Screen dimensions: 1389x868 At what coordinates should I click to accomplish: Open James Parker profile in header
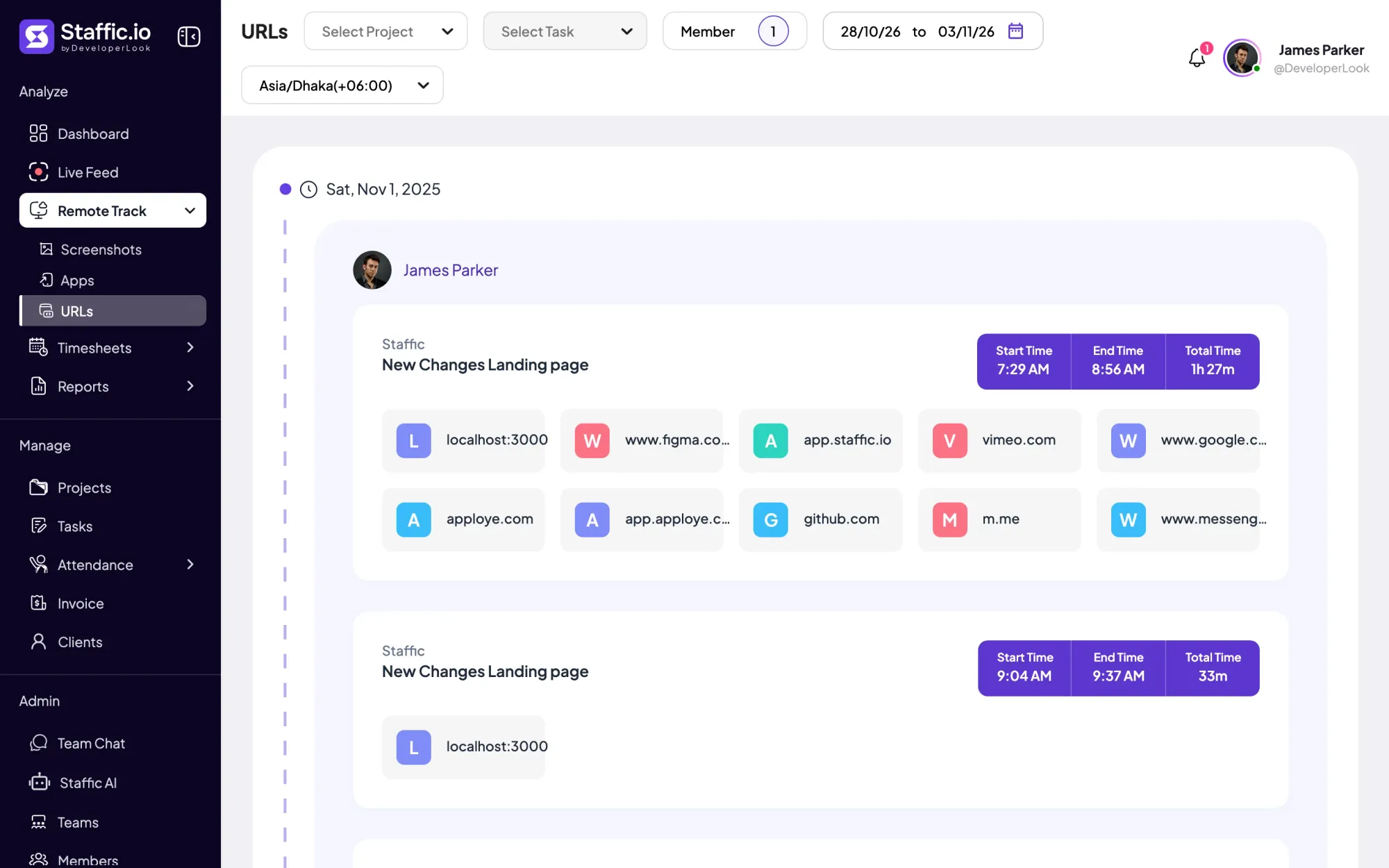(x=1297, y=58)
